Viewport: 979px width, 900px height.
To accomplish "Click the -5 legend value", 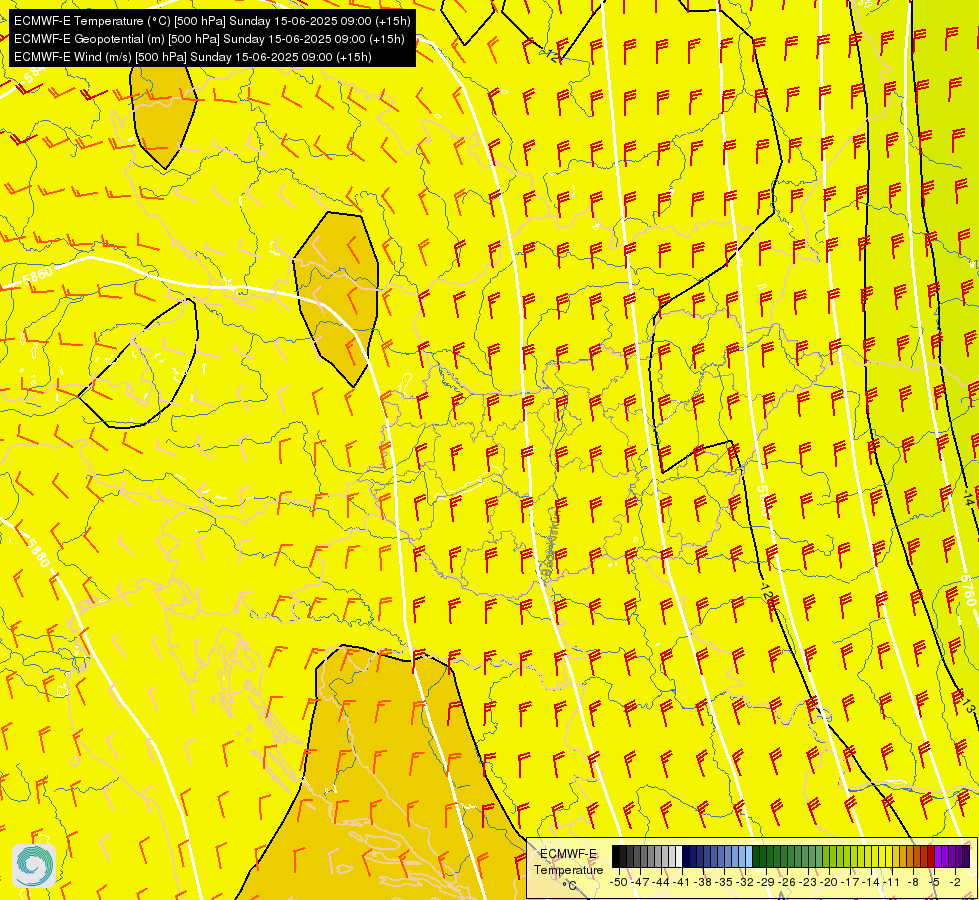I will click(x=934, y=882).
